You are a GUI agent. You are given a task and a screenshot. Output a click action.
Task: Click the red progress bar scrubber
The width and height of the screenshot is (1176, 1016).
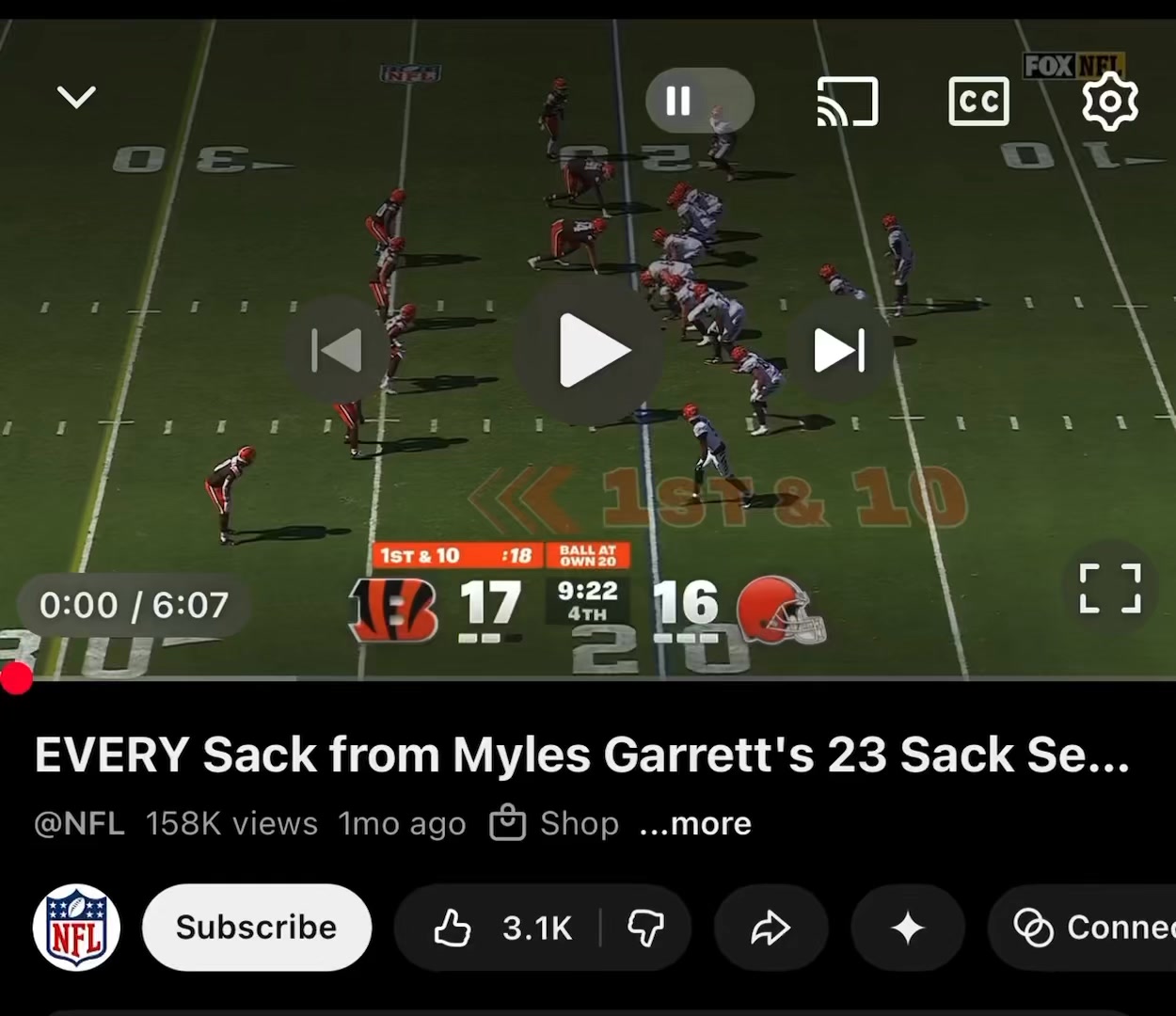pos(16,678)
